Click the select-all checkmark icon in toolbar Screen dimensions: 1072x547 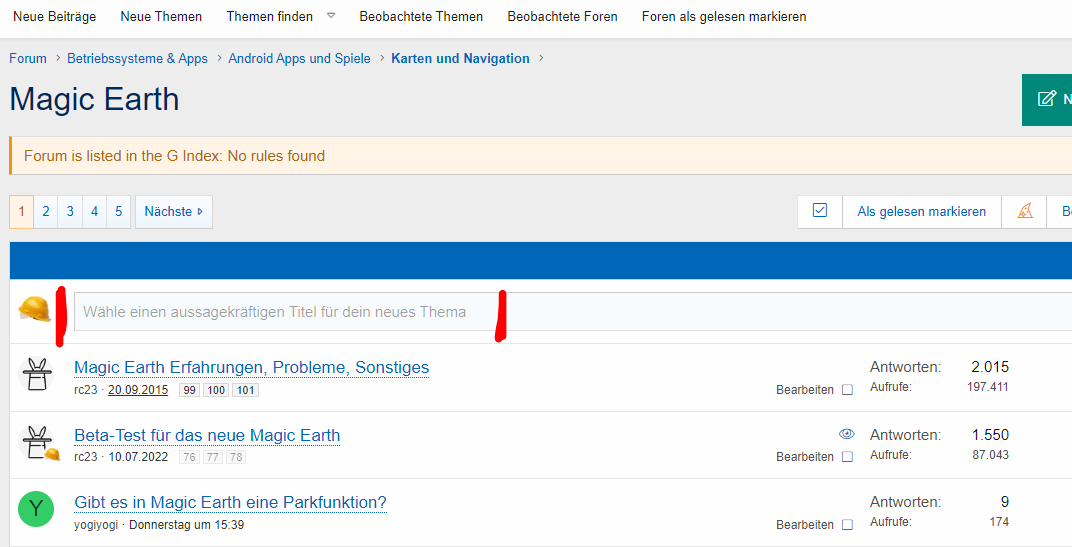[820, 211]
